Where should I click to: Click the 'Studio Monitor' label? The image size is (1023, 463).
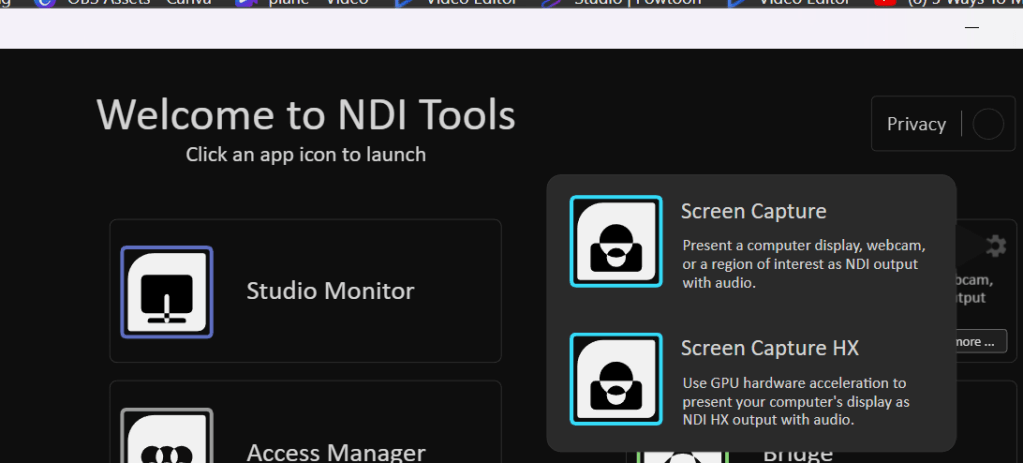(330, 291)
